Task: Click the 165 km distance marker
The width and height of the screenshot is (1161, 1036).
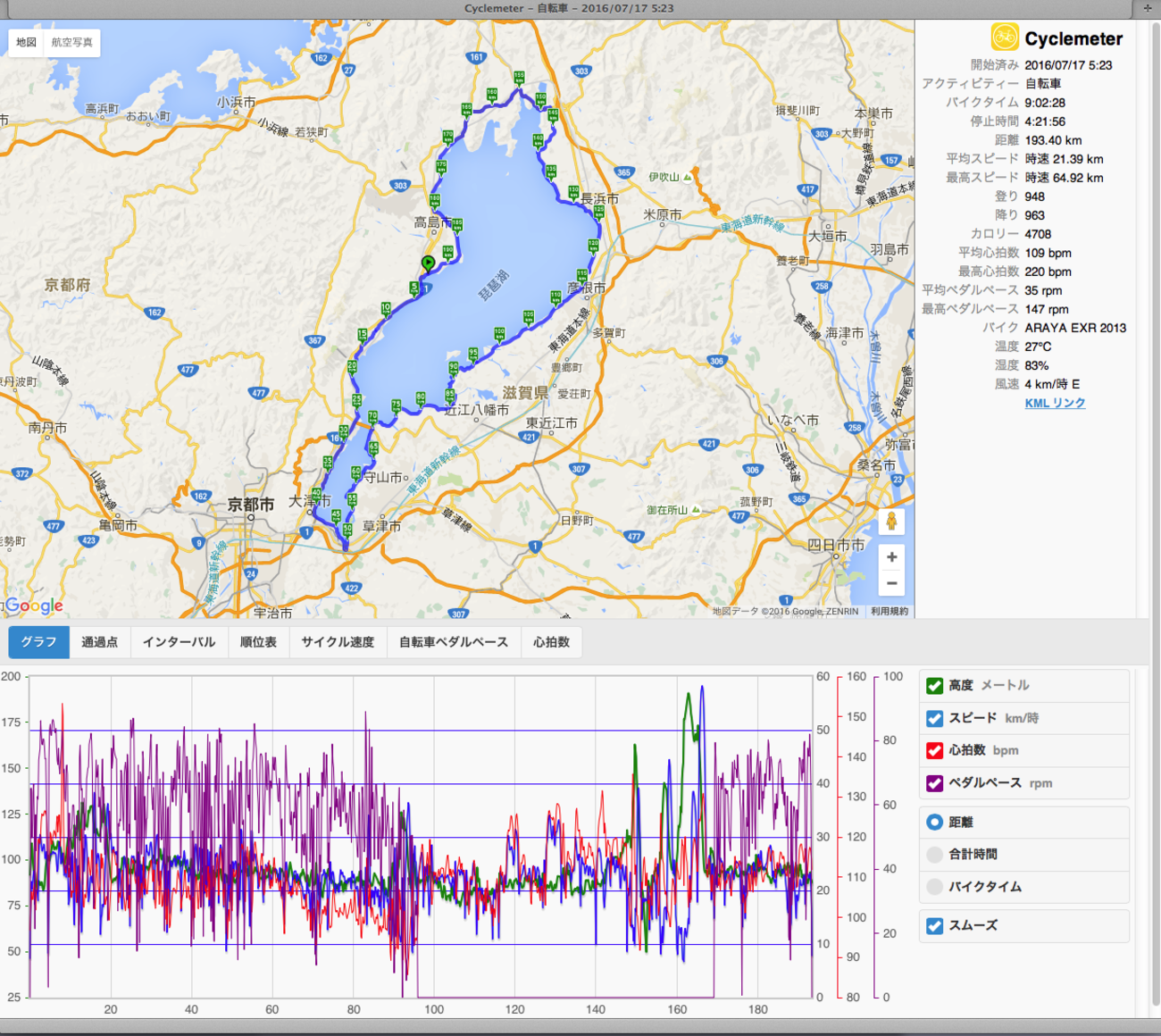Action: (x=466, y=110)
